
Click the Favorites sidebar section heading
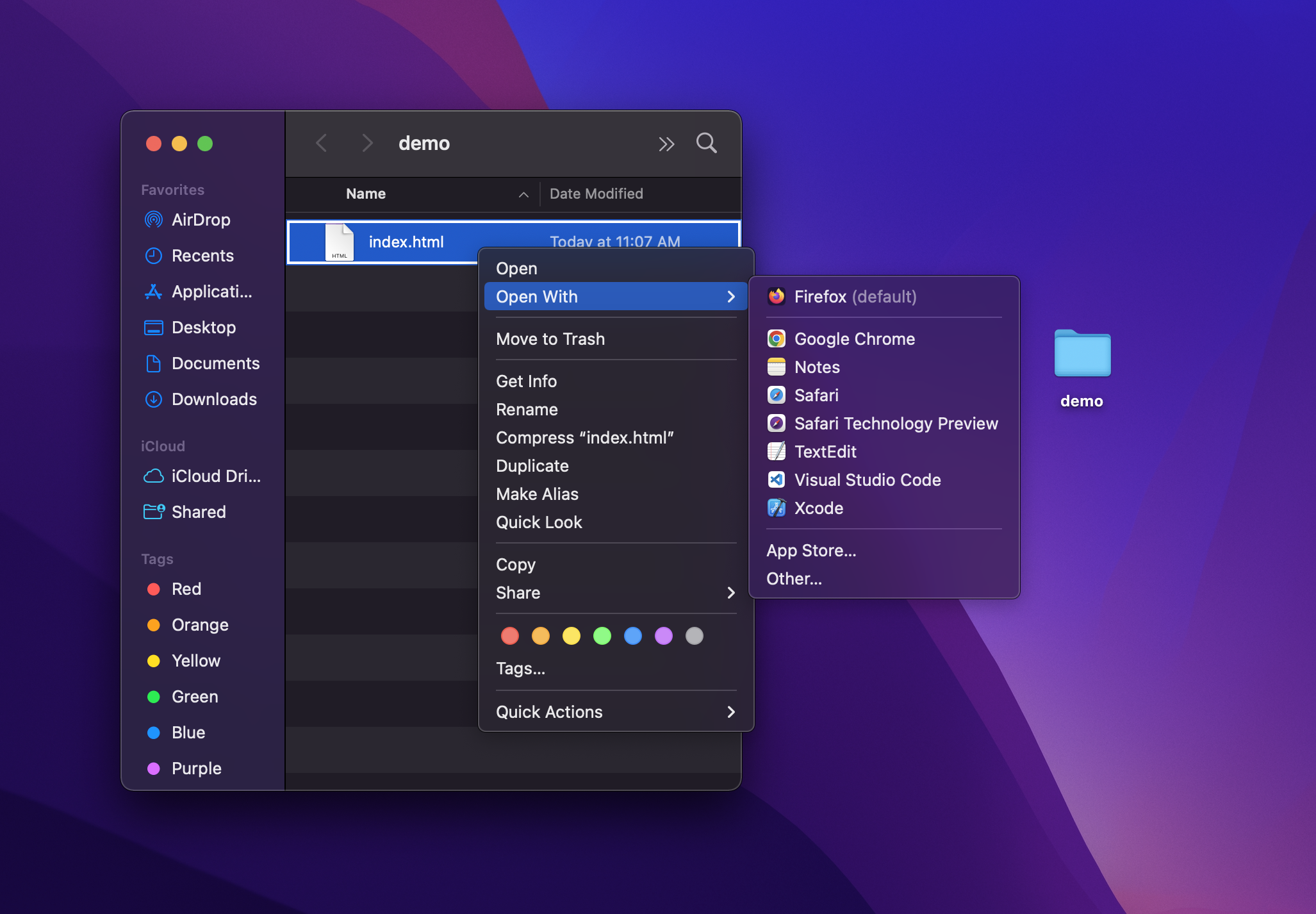point(172,190)
